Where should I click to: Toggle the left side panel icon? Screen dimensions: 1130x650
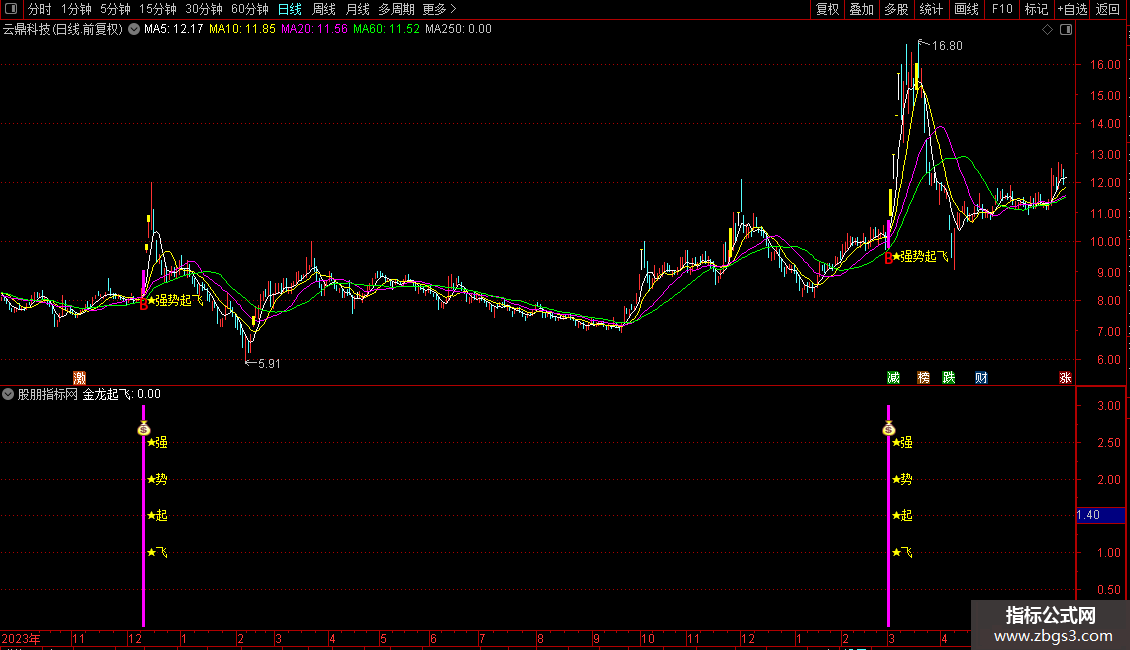point(11,9)
